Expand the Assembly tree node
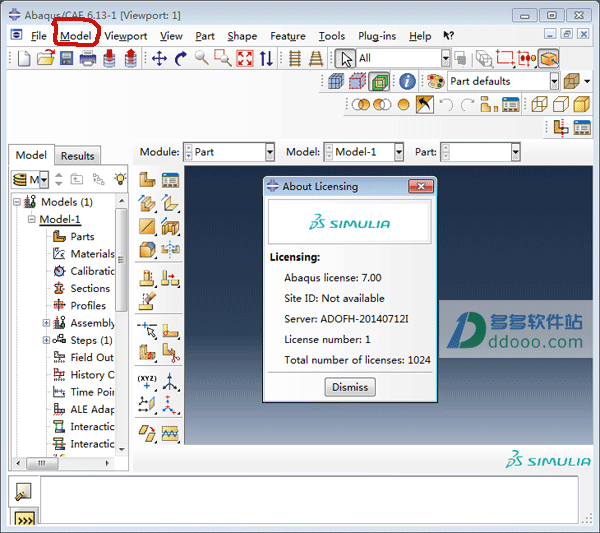 46,323
